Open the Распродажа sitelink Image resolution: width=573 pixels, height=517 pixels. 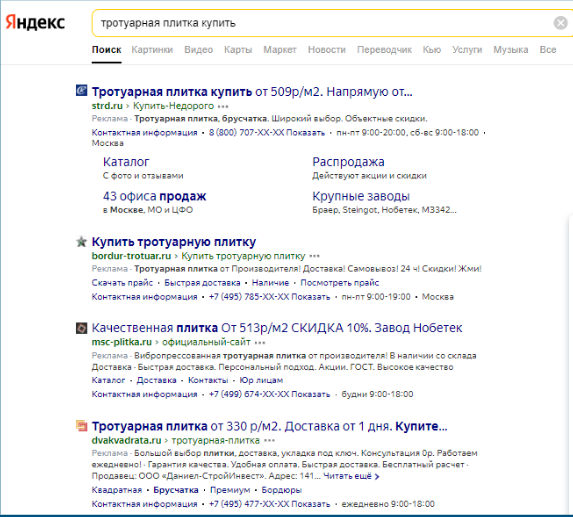click(348, 162)
